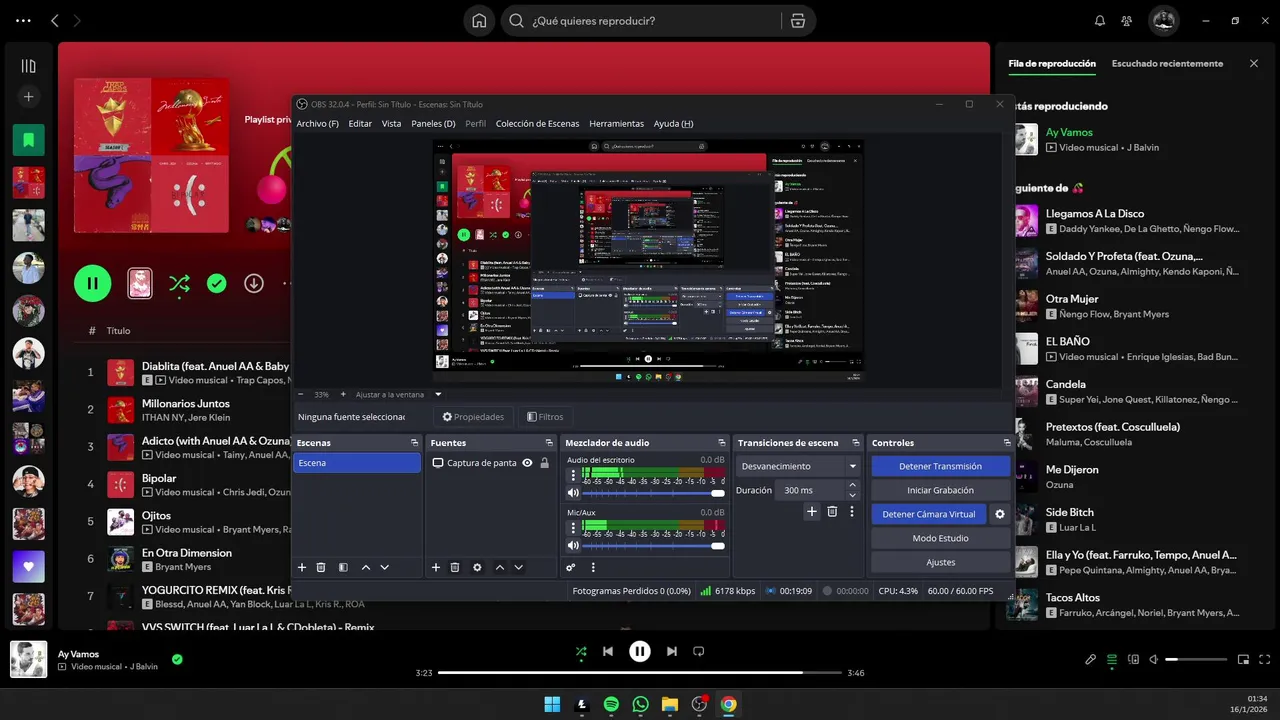Adjust Spotify volume slider
Screen dimensions: 1280x720
1196,659
